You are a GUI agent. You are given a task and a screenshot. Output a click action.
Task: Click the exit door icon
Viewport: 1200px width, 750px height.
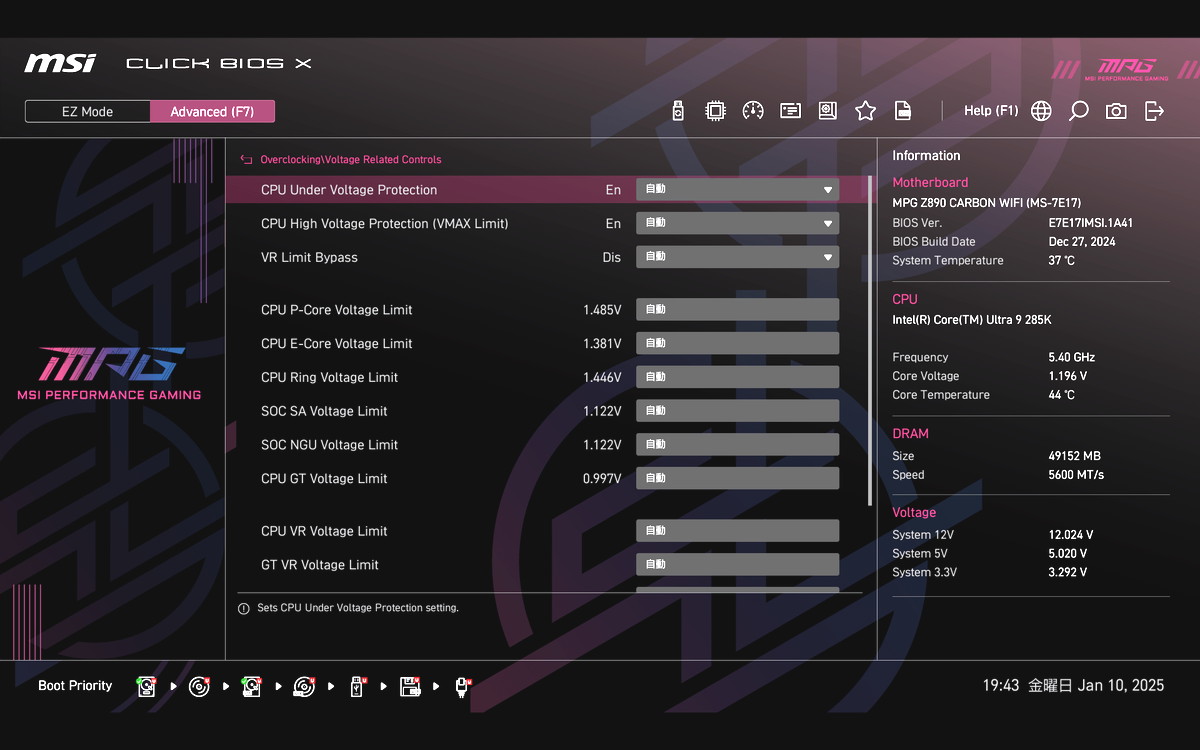1154,111
